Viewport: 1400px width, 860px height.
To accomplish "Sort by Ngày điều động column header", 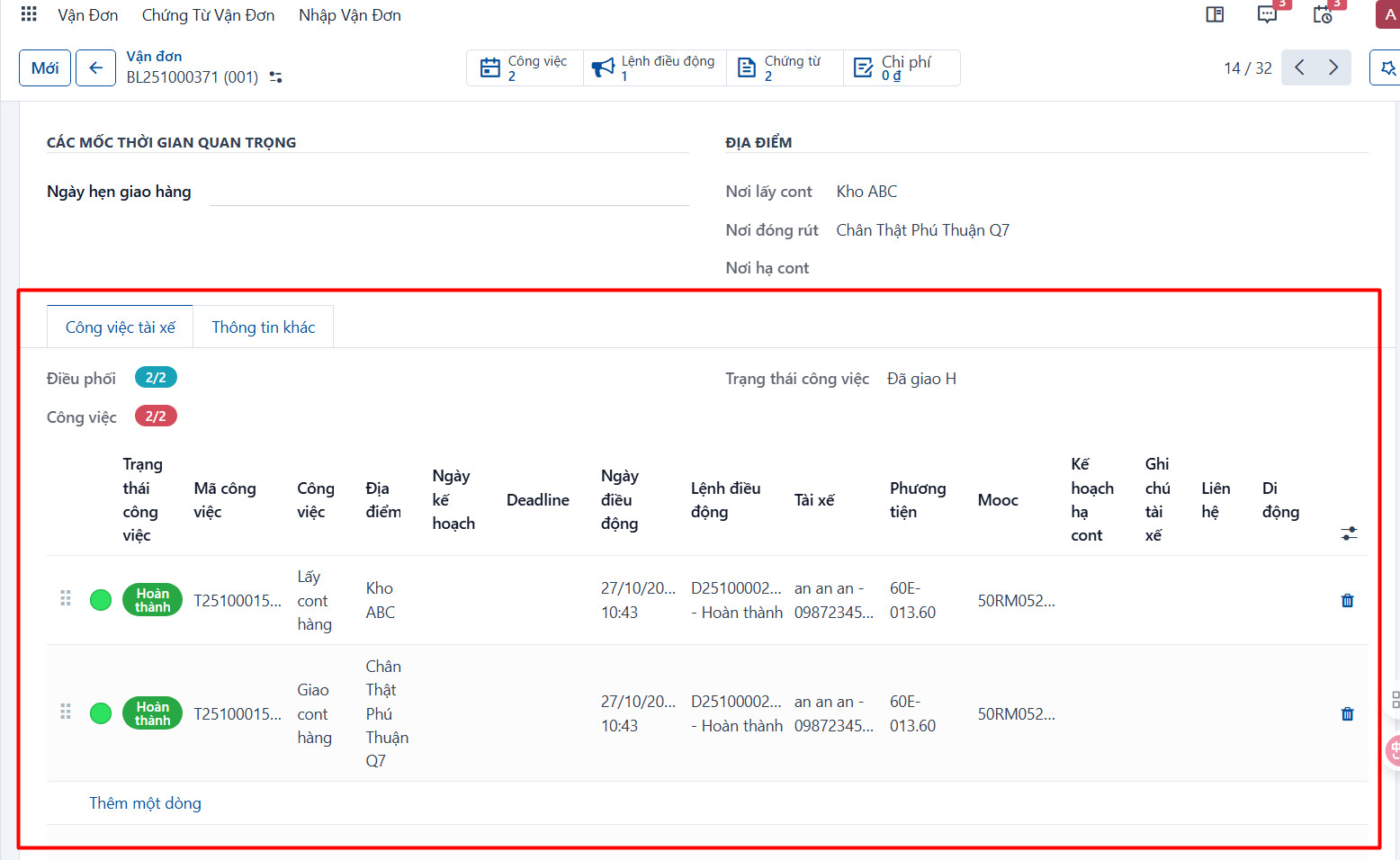I will pyautogui.click(x=620, y=500).
